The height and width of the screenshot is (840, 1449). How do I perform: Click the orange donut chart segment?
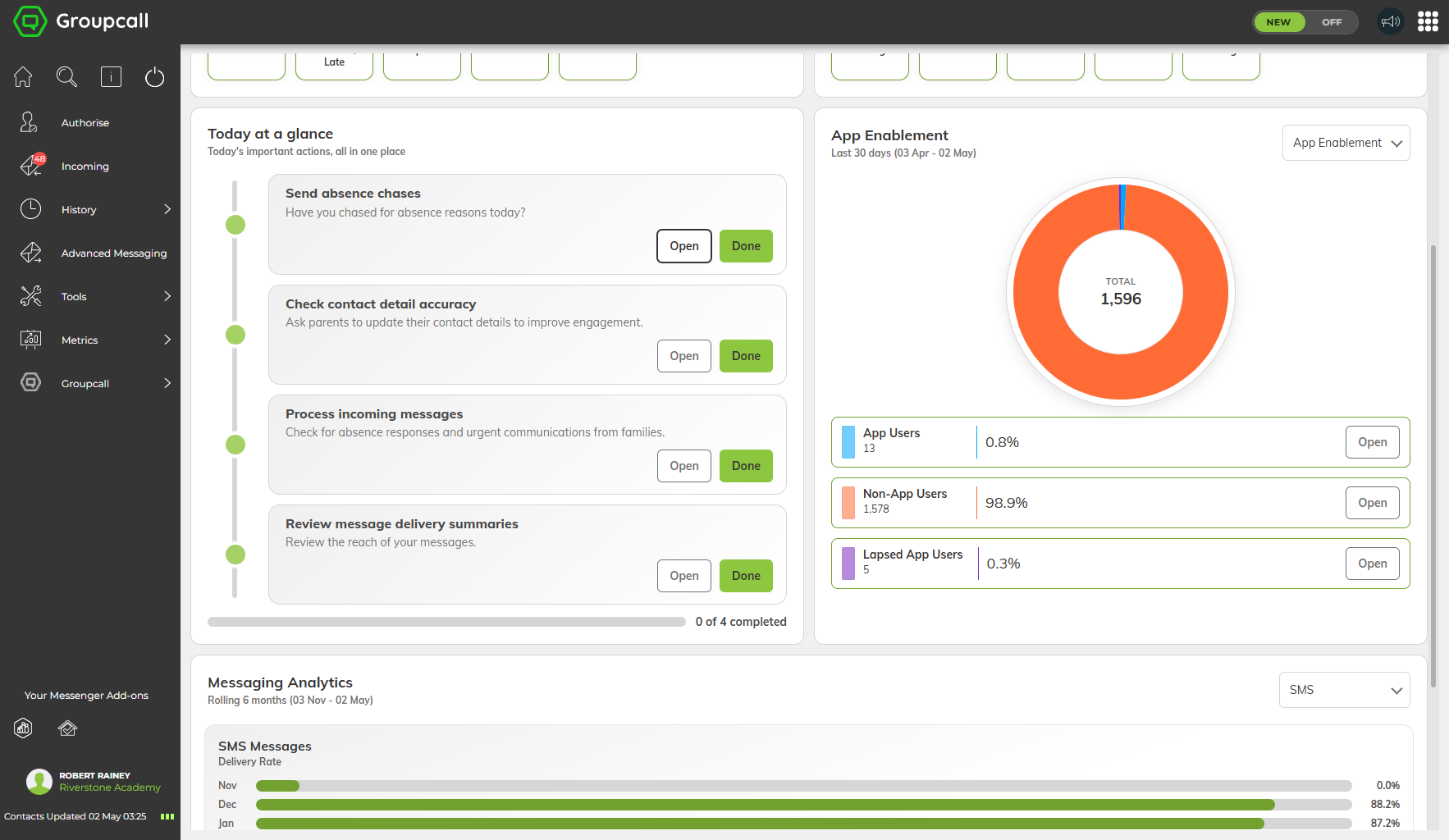(x=1121, y=378)
